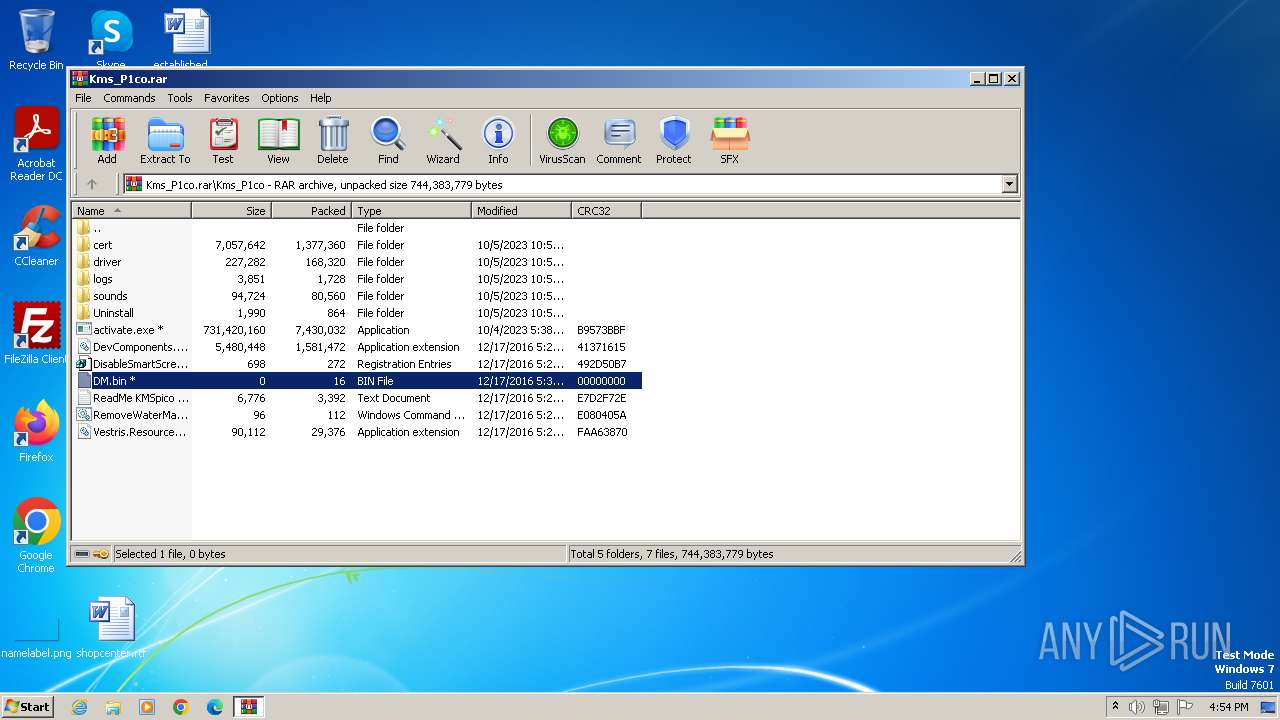Screen dimensions: 1280x720
Task: Select the cert folder row
Action: click(x=357, y=245)
